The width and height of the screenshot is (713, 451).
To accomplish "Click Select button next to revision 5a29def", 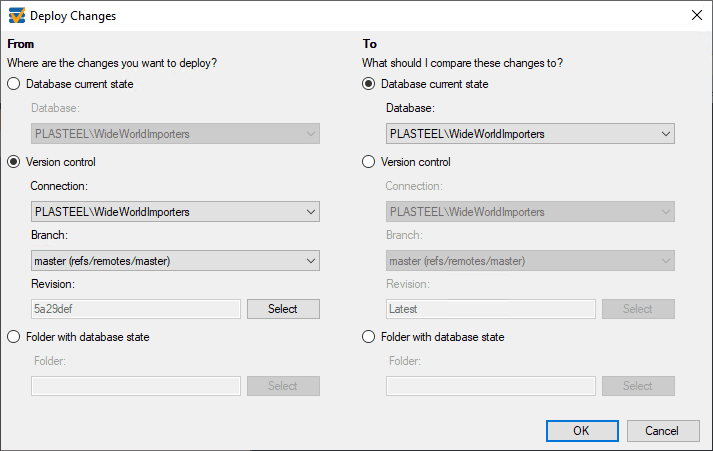I will pyautogui.click(x=283, y=309).
